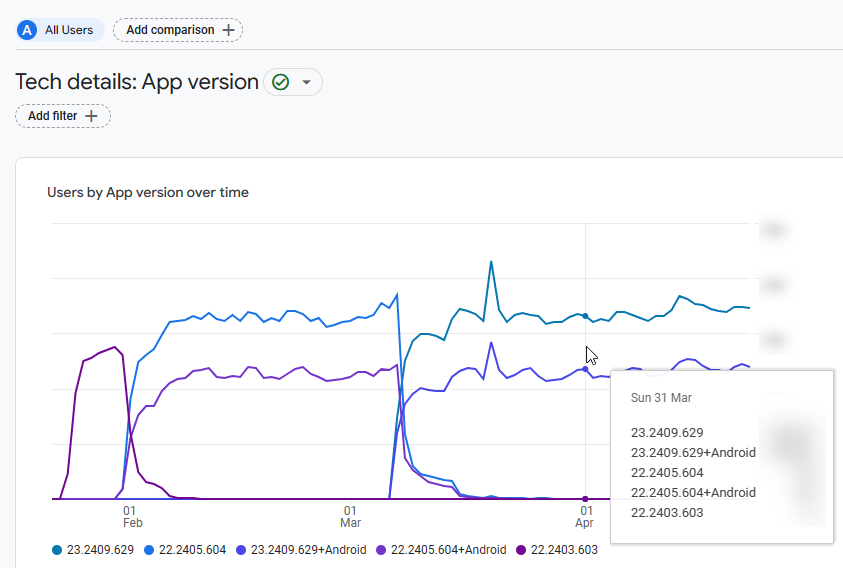Image resolution: width=843 pixels, height=568 pixels.
Task: Click 'Users by App version over time' chart title
Action: 148,193
